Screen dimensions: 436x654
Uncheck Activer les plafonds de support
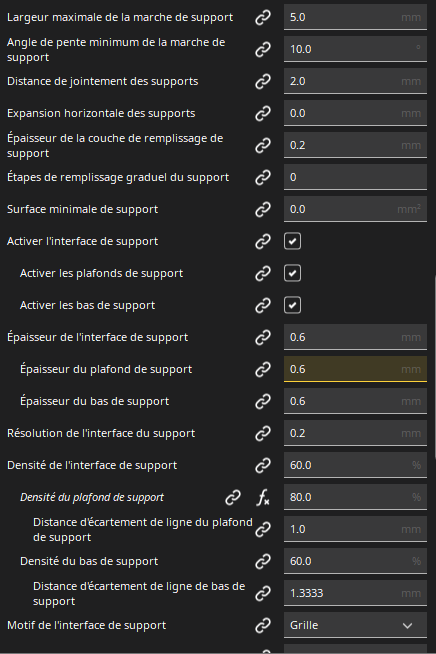click(x=292, y=273)
